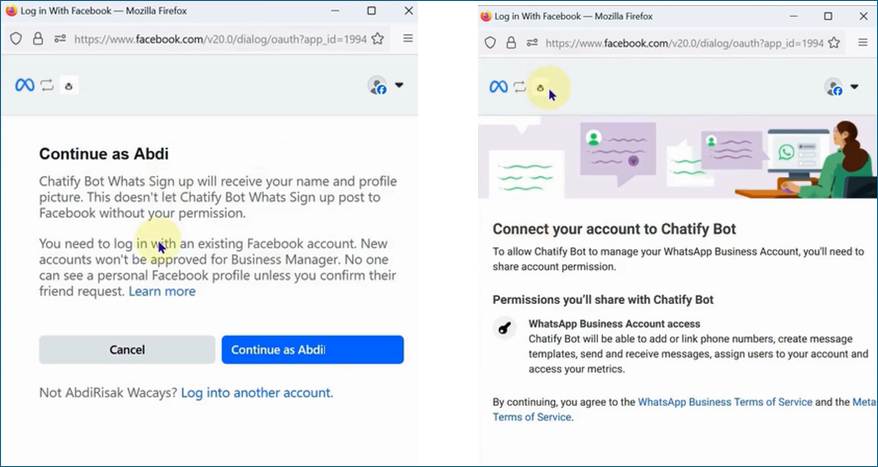Click the URL address field in the left window

220,39
